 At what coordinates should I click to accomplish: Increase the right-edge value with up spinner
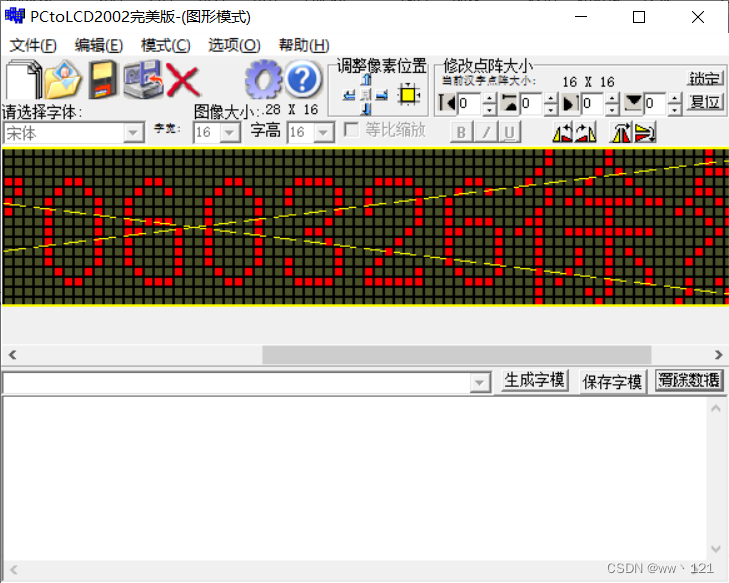(x=612, y=98)
